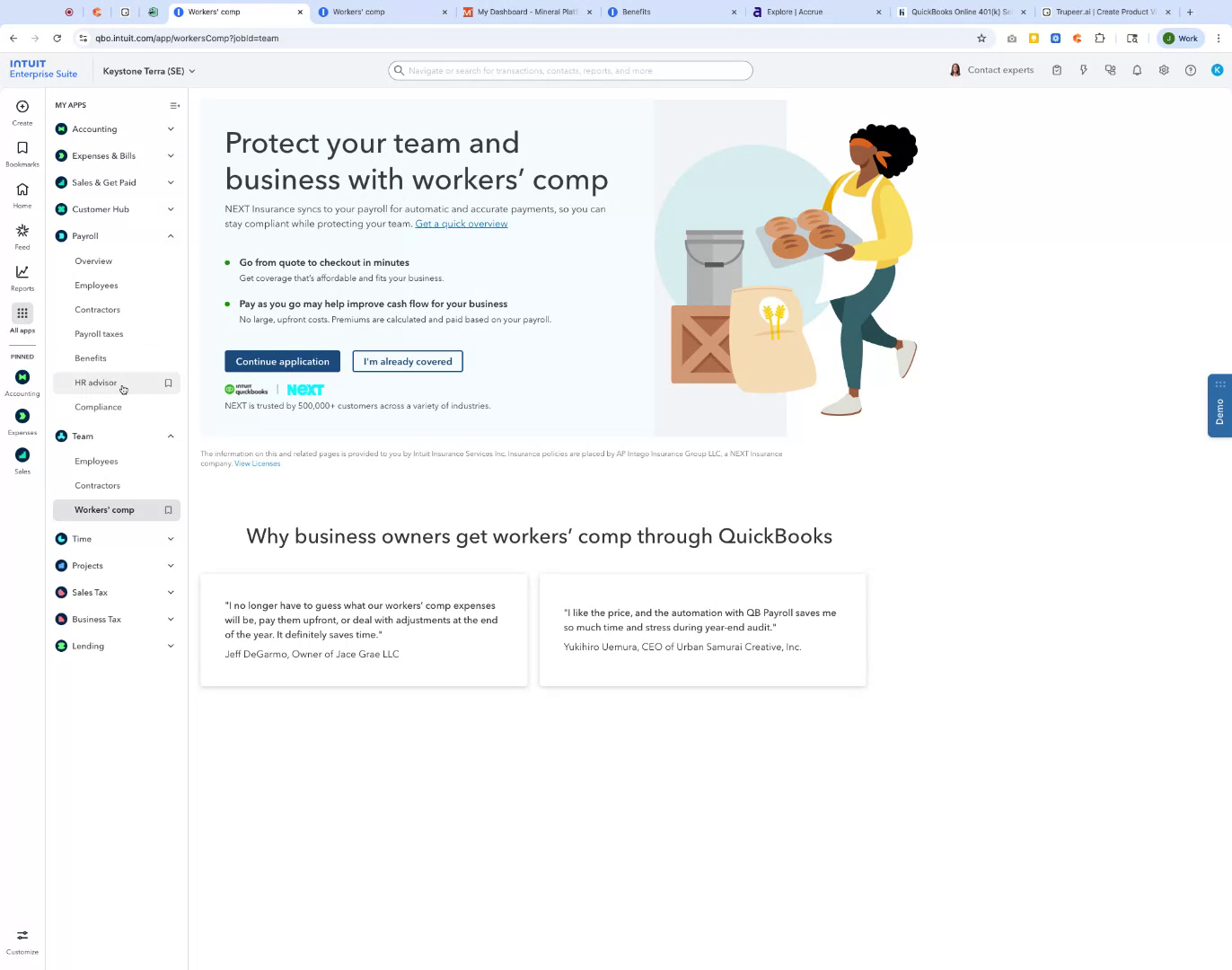Open Payroll taxes menu item

click(99, 334)
